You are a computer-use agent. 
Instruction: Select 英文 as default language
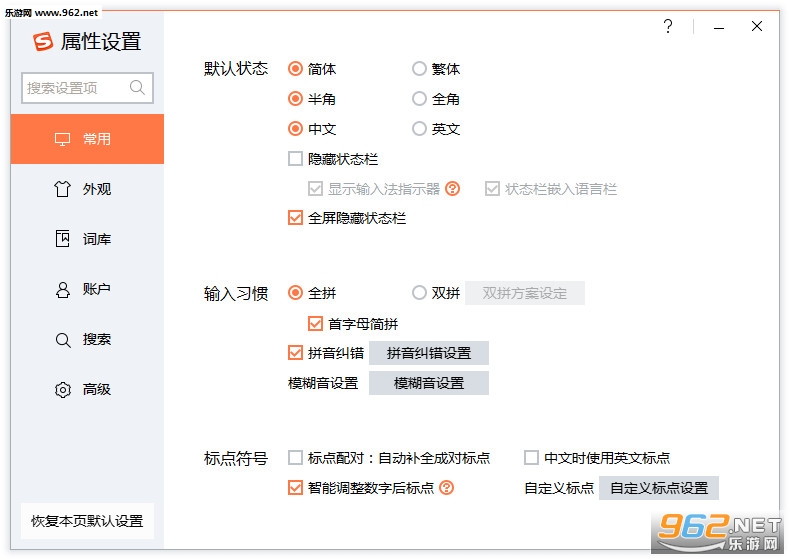click(419, 129)
